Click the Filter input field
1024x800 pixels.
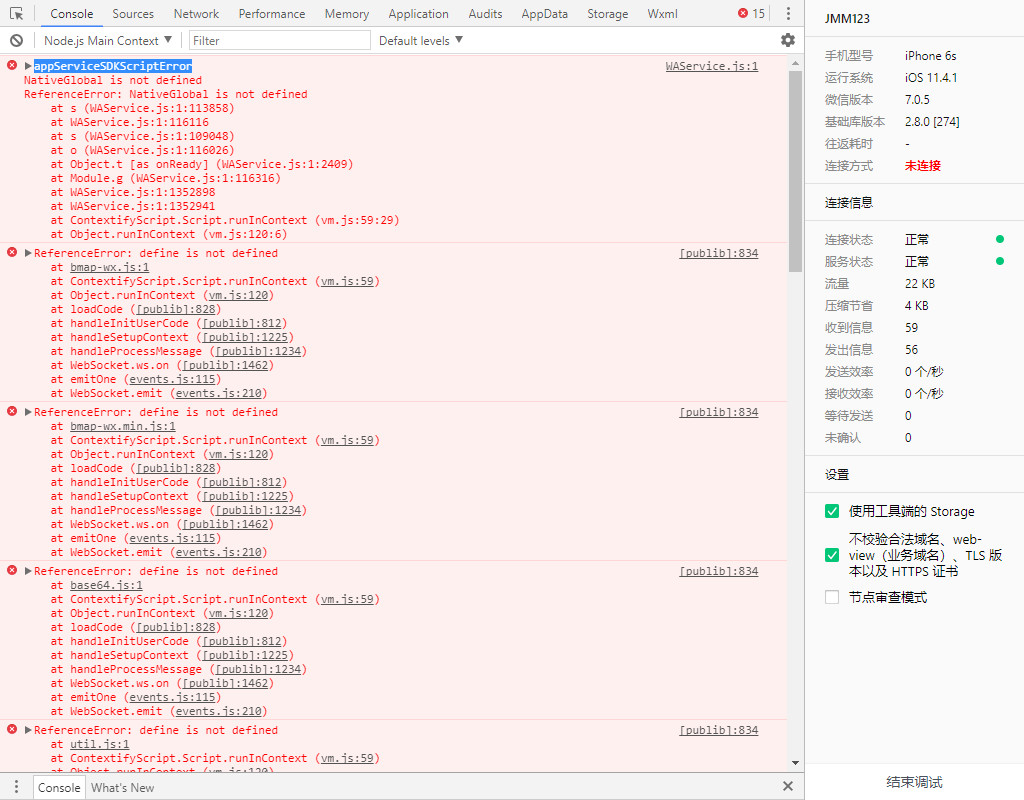pyautogui.click(x=278, y=41)
